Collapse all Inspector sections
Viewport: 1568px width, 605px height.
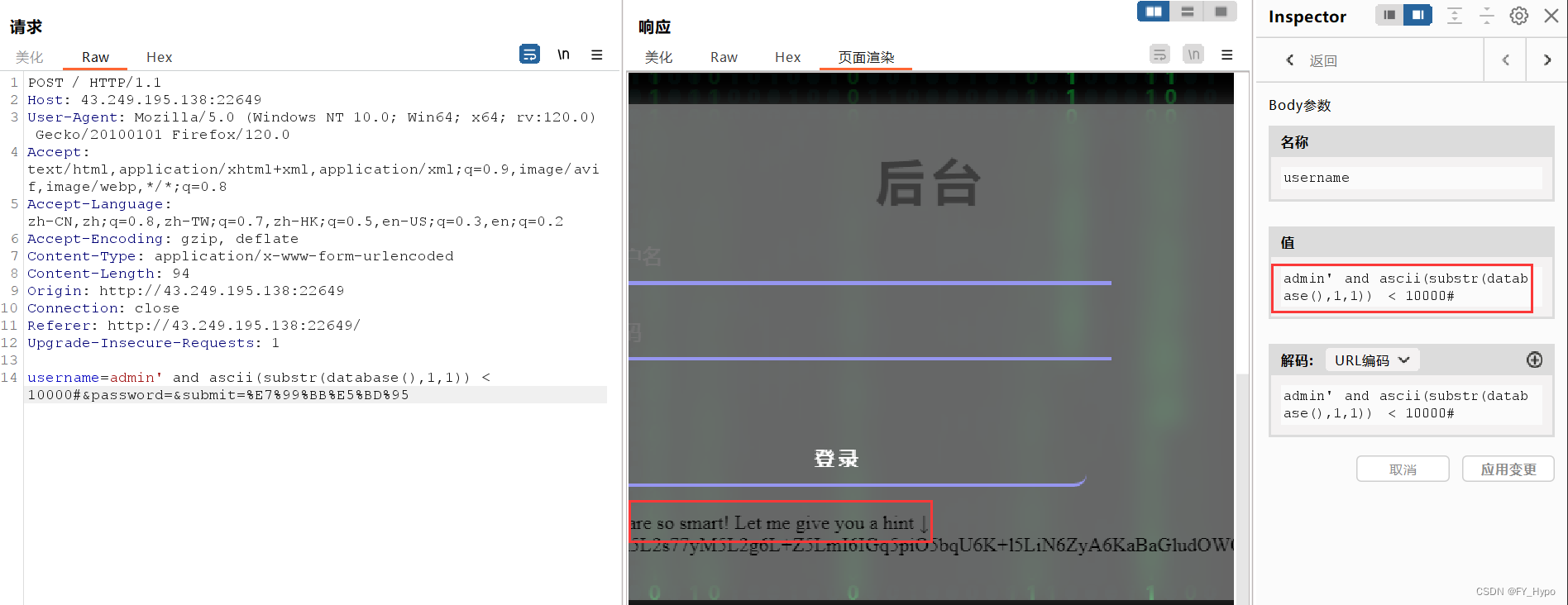click(1487, 16)
